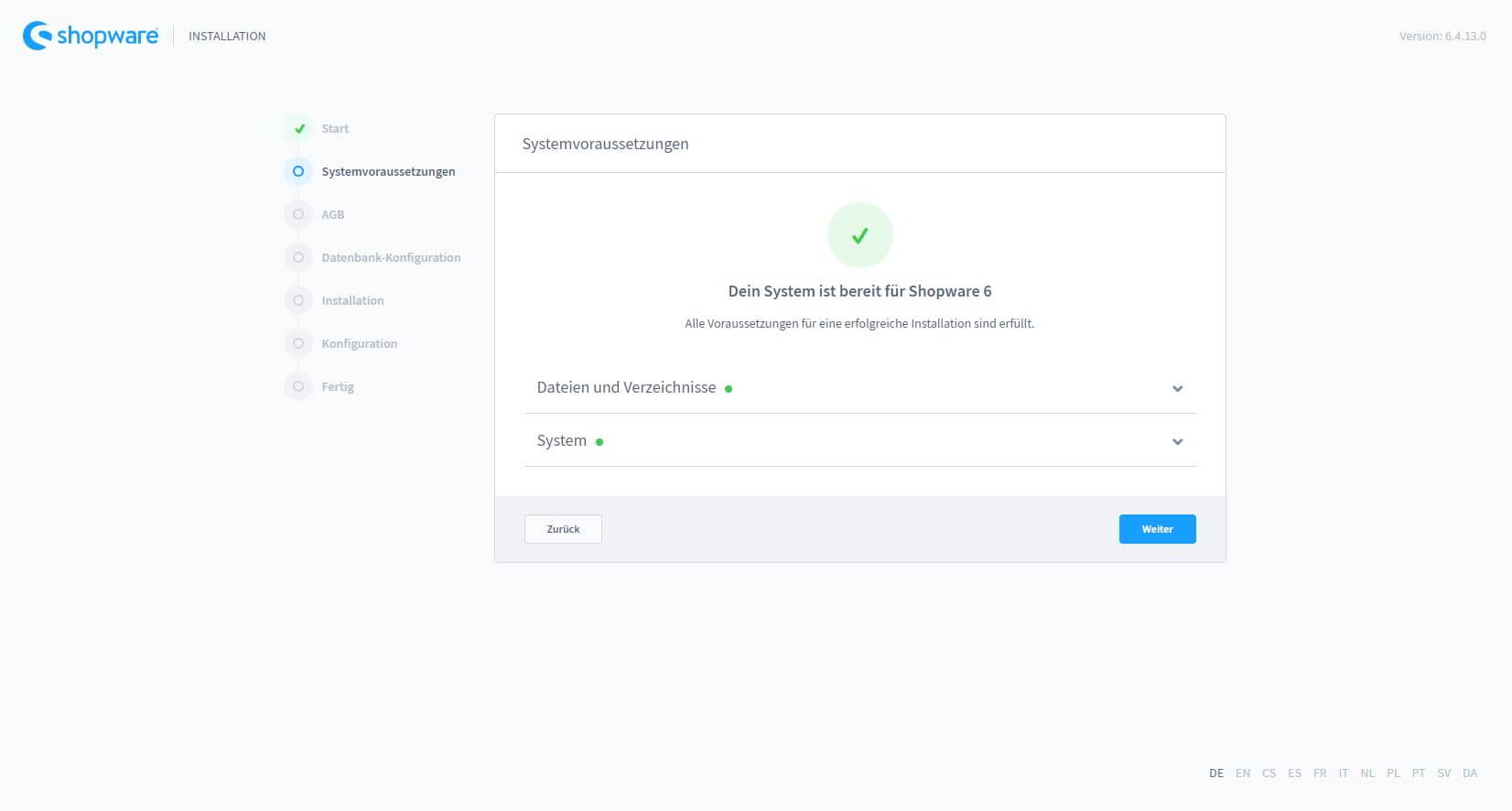Select the Datenbank-Konfiguration step label
The image size is (1512, 811).
[391, 257]
